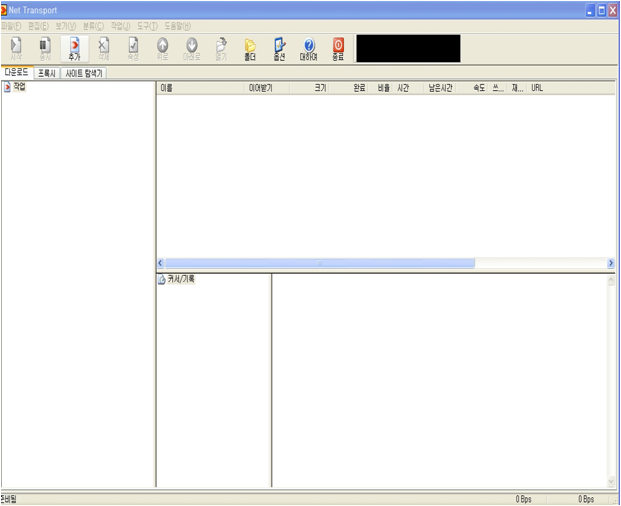Screen dimensions: 621x506
Task: Click the 이어받기 column header
Action: coord(267,88)
